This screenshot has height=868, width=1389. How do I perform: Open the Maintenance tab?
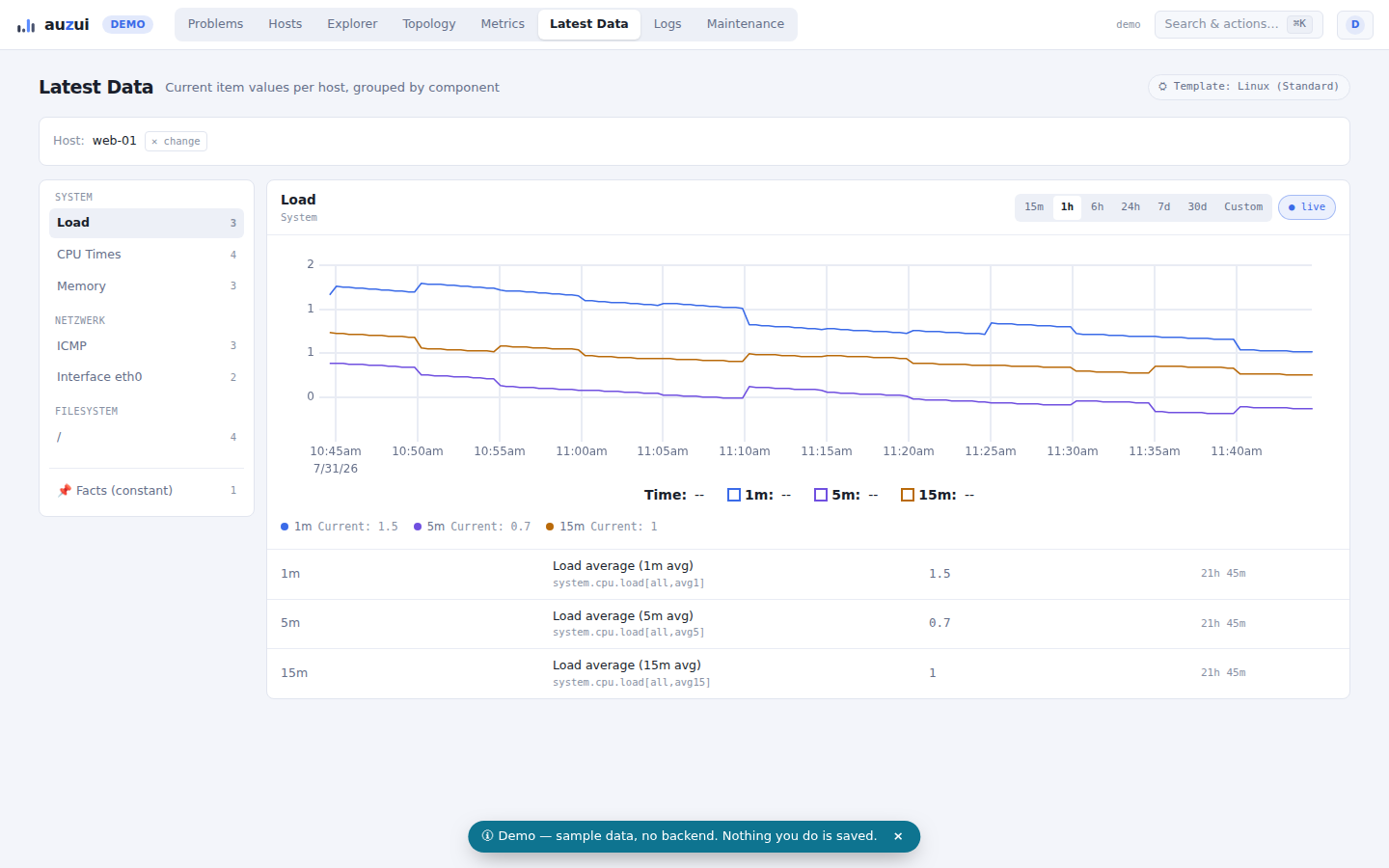point(746,24)
